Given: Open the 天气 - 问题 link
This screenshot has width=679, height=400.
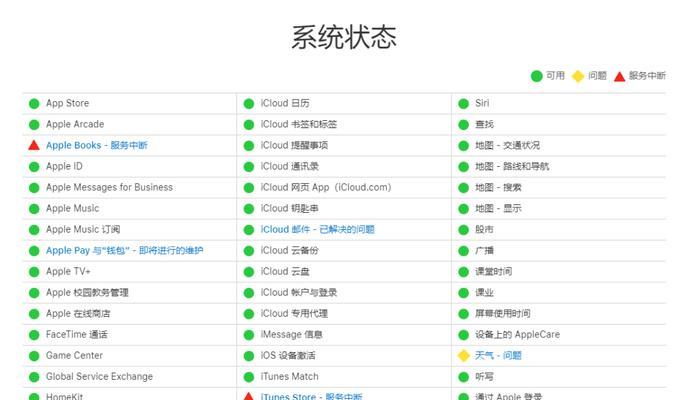Looking at the screenshot, I should tap(498, 356).
